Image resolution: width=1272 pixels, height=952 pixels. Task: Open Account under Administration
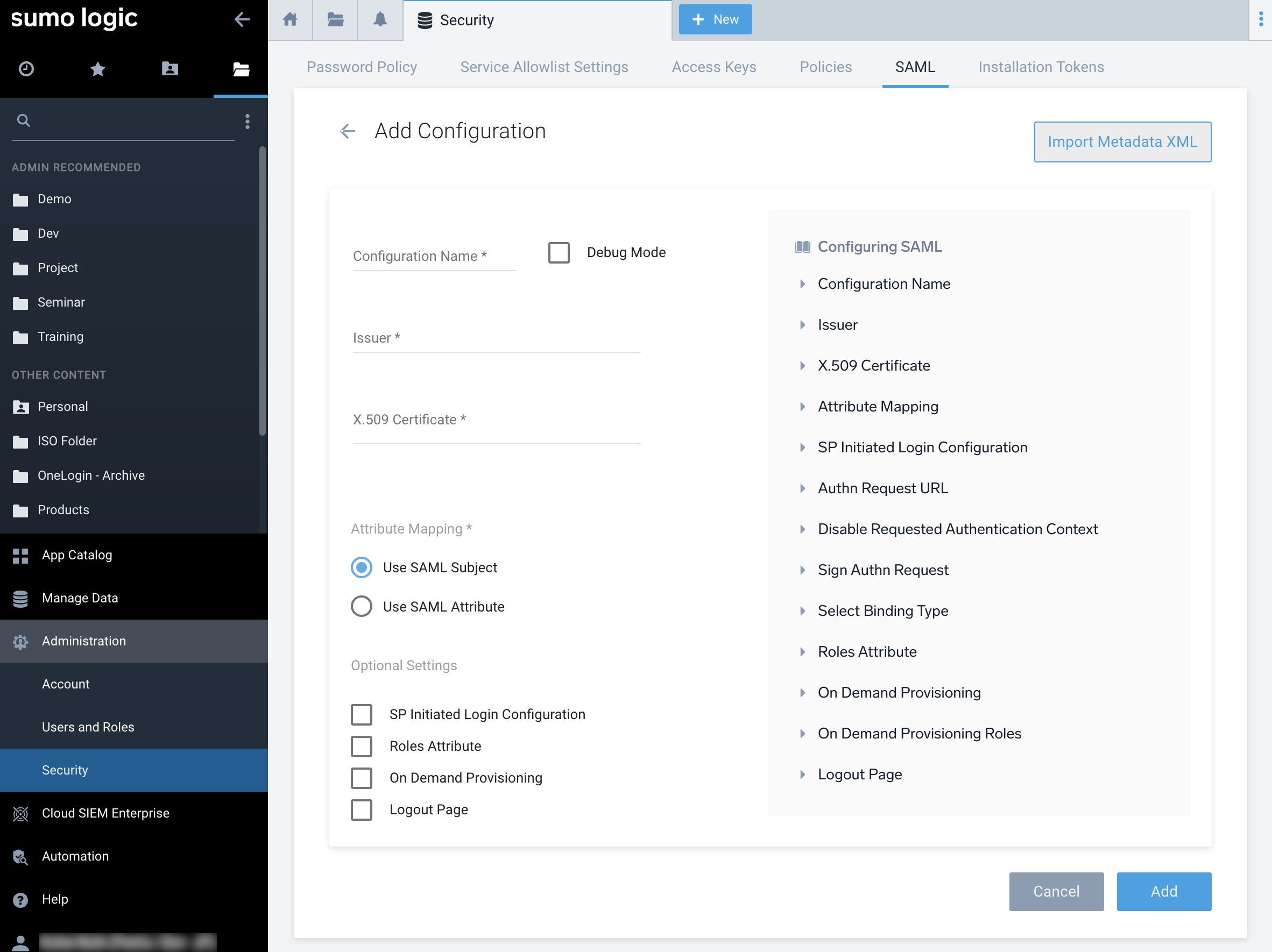point(134,684)
